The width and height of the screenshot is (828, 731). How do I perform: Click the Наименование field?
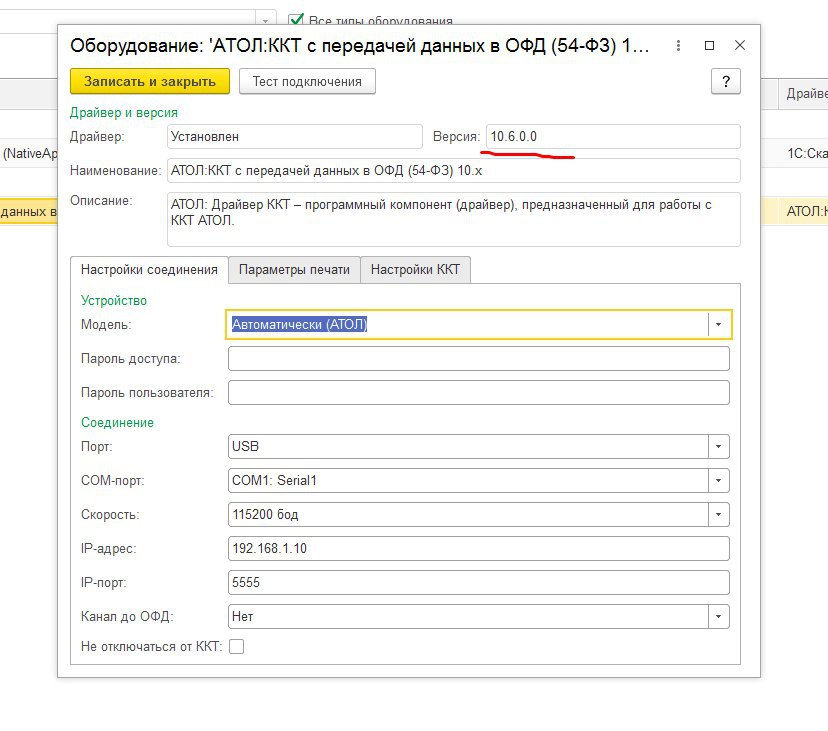454,171
